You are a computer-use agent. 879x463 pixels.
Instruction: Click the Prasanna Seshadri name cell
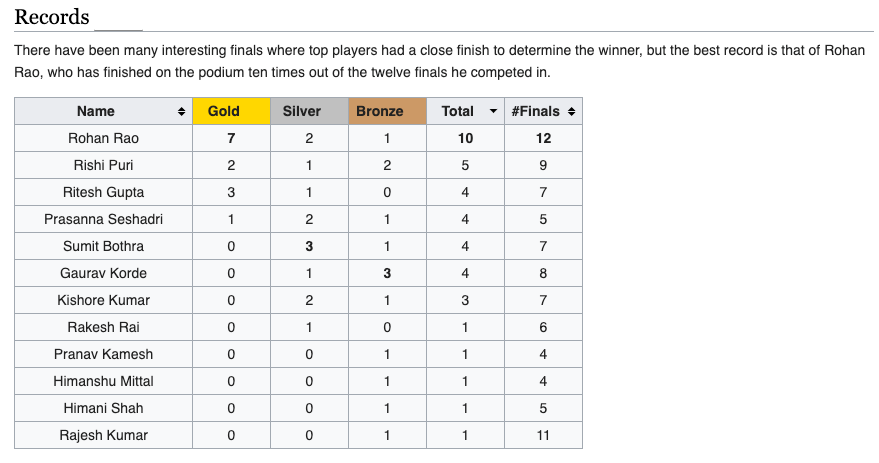tap(103, 219)
